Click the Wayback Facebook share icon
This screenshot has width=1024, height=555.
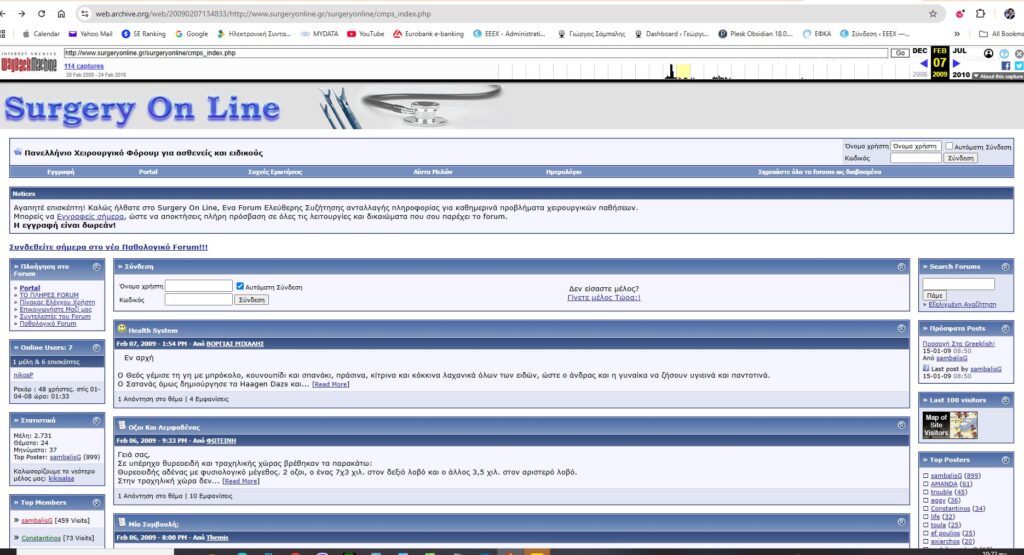click(1006, 66)
